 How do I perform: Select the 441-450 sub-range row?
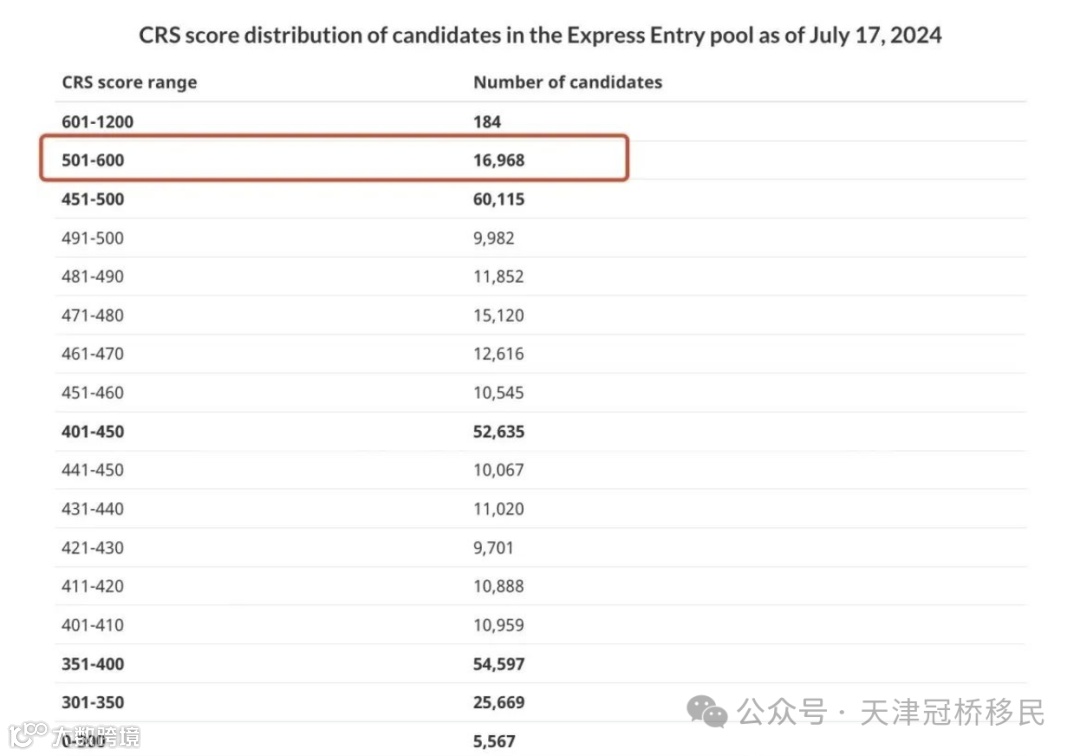coord(93,470)
